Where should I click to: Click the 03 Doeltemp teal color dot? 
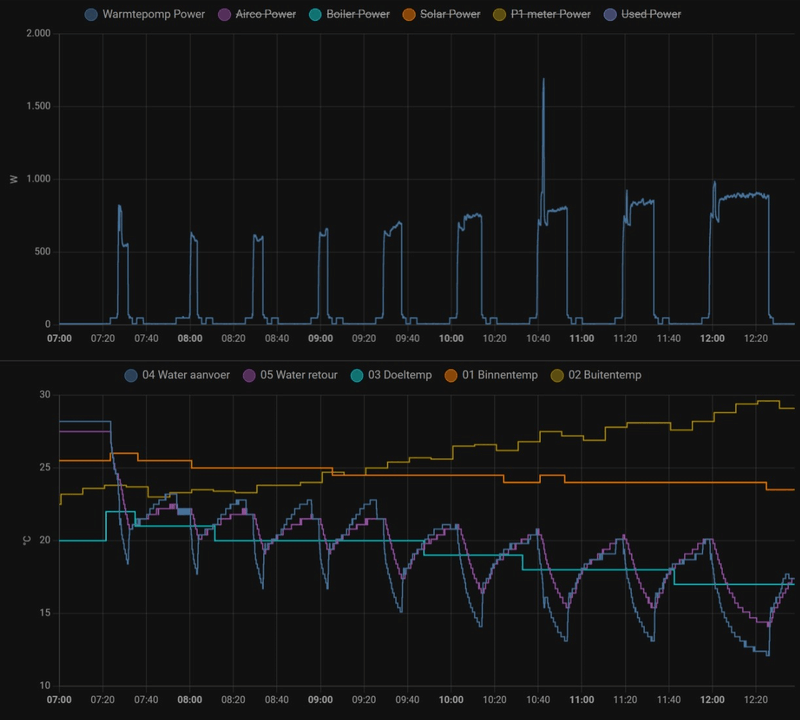coord(357,375)
